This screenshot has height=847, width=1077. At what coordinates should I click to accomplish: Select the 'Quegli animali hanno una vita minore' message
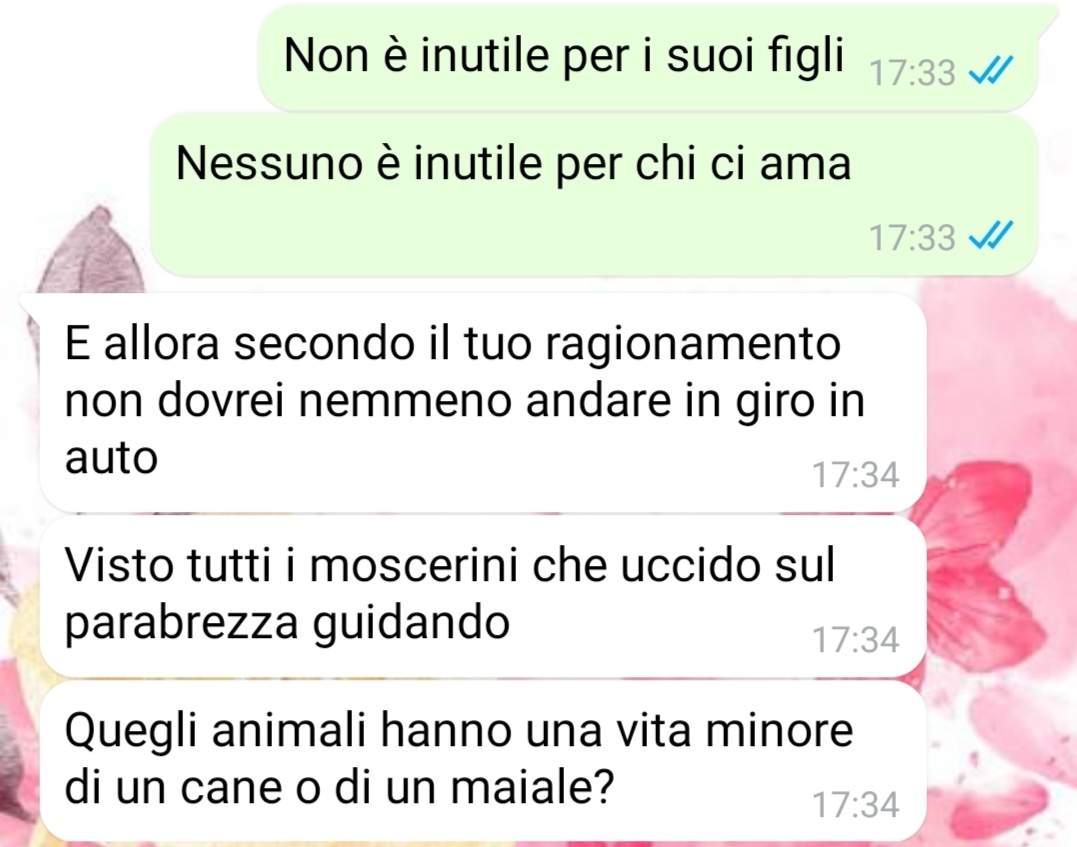click(x=483, y=760)
